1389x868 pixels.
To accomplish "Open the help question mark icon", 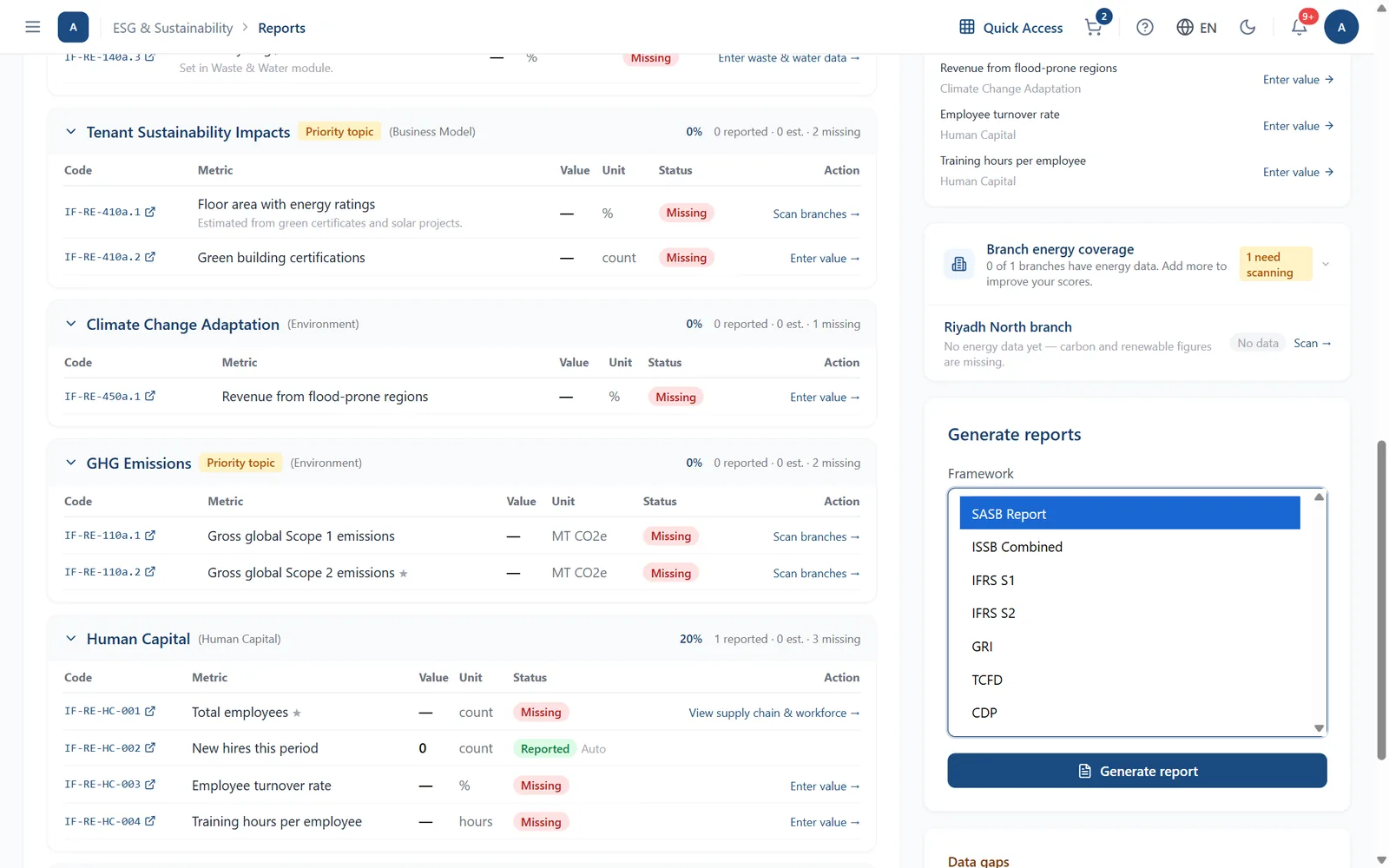I will click(x=1145, y=27).
